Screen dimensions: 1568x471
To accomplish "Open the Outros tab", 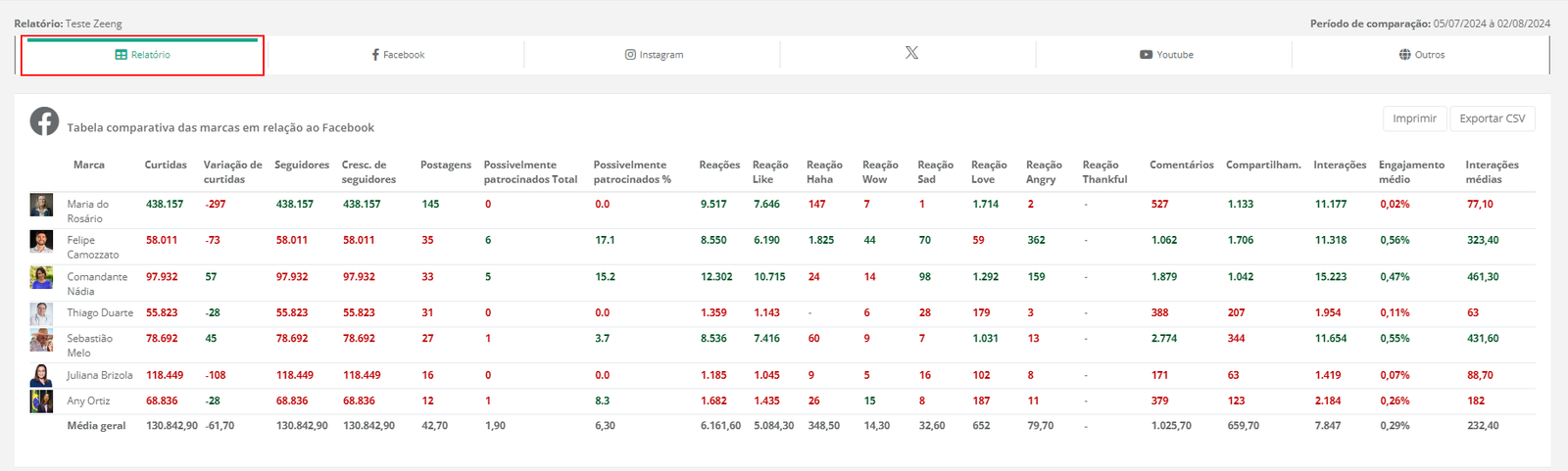I will point(1421,55).
